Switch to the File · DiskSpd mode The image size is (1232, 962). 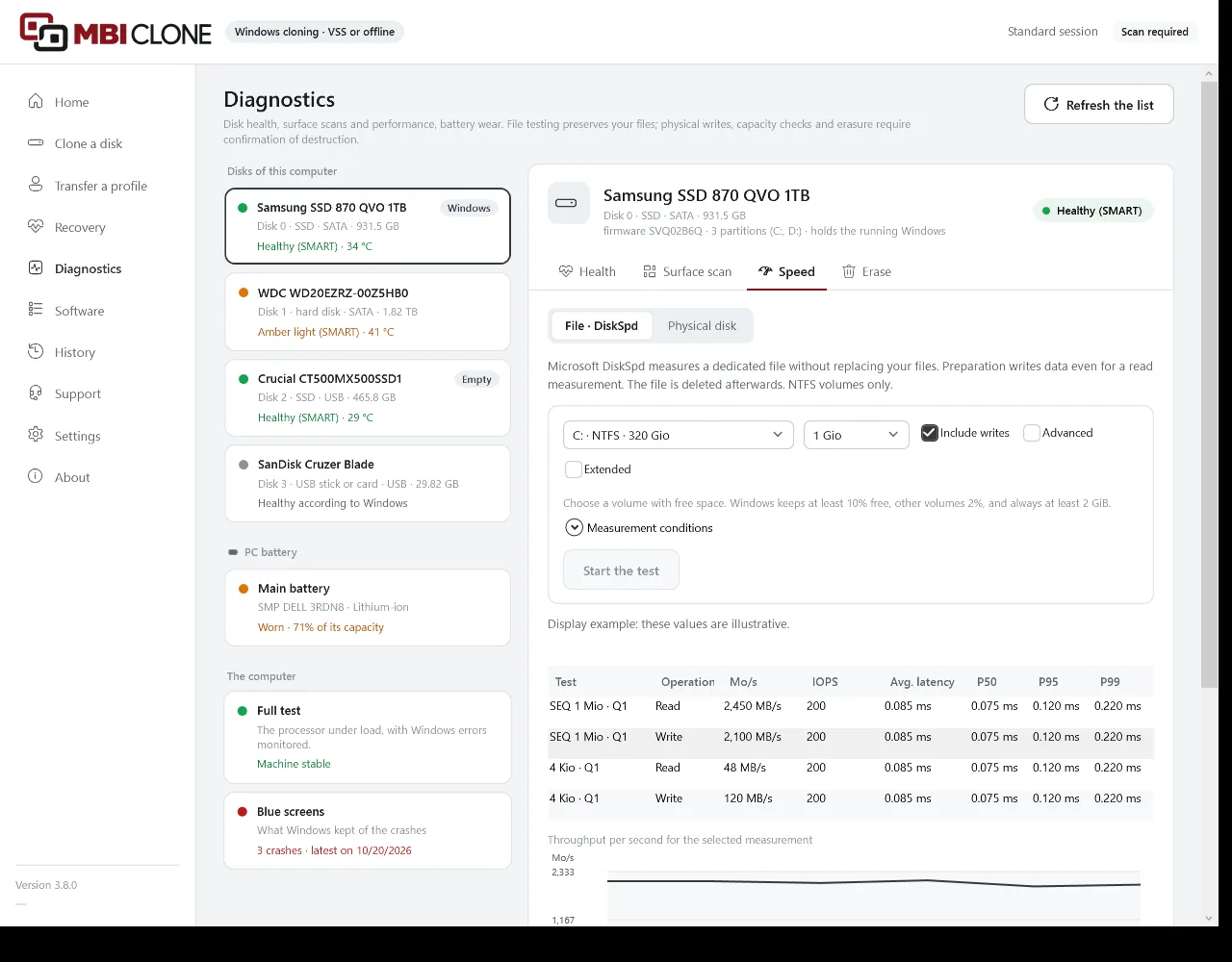click(x=602, y=325)
